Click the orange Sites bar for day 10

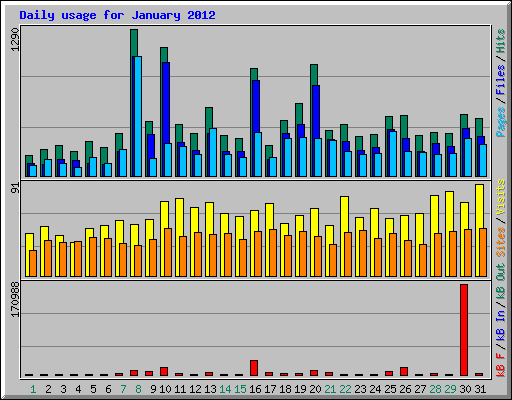click(x=168, y=252)
